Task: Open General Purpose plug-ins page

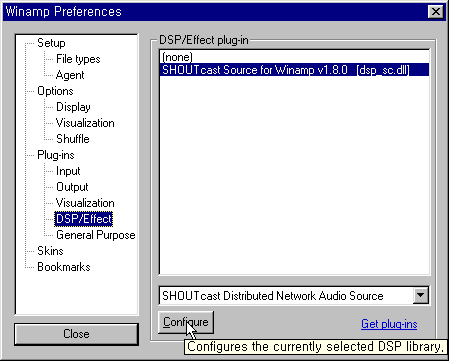Action: [x=96, y=235]
